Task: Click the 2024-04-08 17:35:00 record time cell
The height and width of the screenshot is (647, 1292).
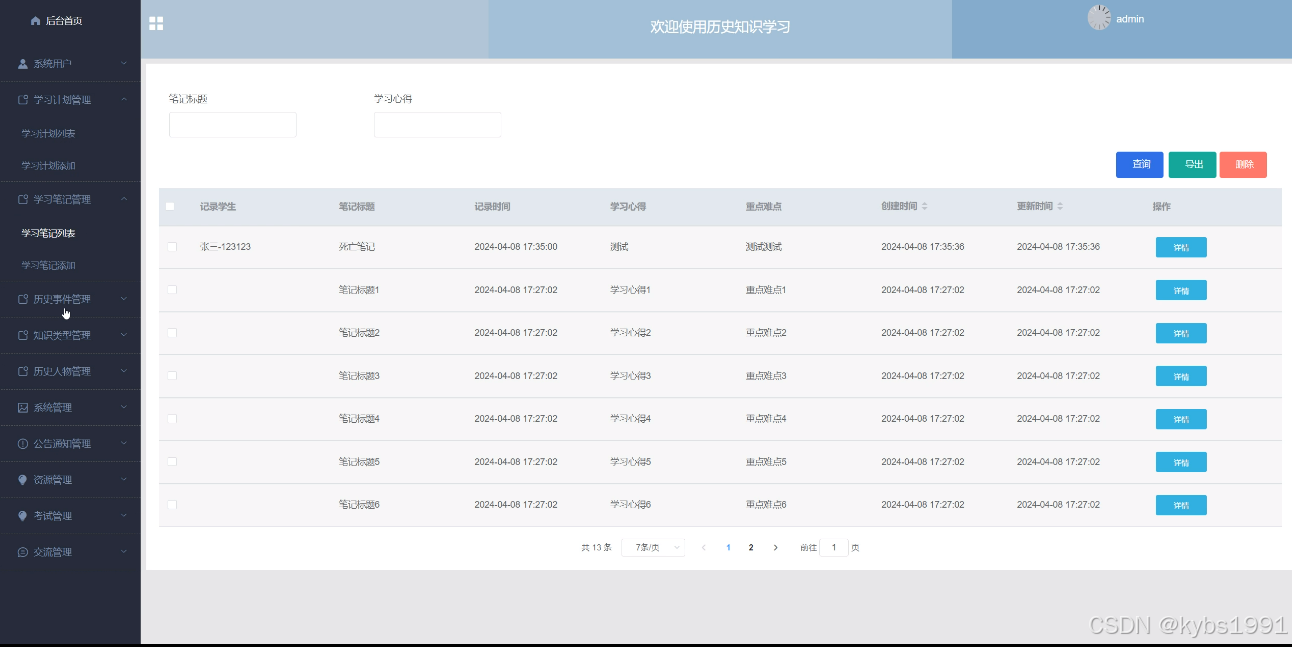Action: (x=516, y=247)
